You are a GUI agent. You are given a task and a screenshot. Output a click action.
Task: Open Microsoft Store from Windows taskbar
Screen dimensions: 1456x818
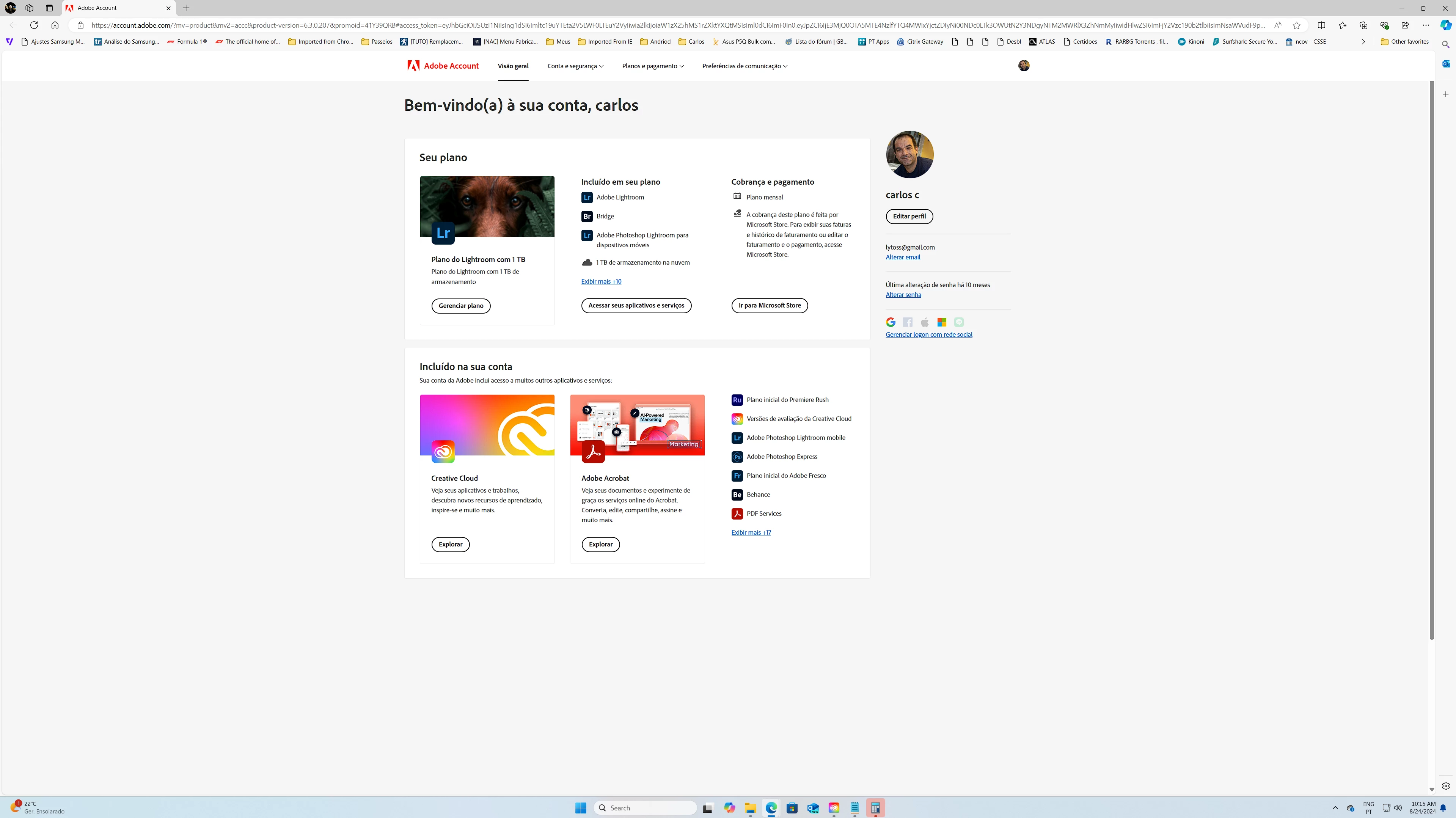(792, 808)
